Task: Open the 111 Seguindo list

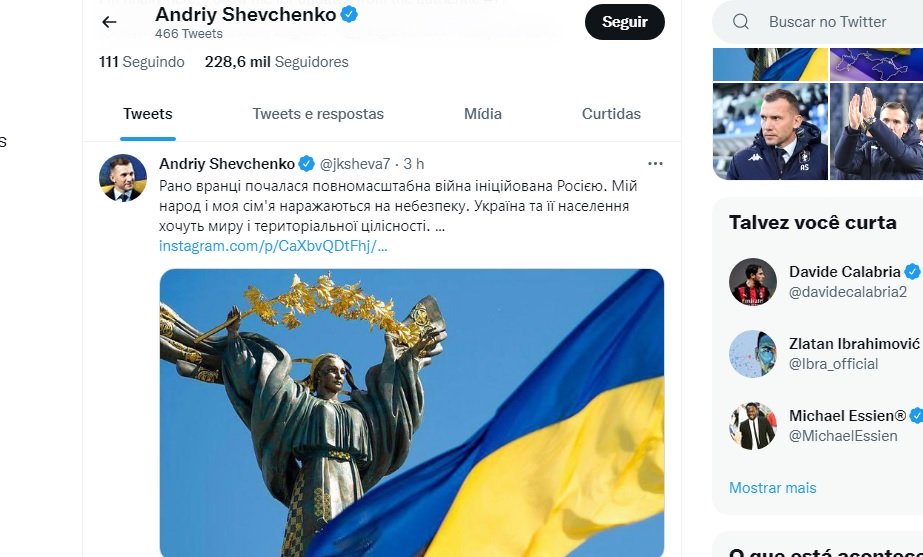Action: click(x=142, y=62)
